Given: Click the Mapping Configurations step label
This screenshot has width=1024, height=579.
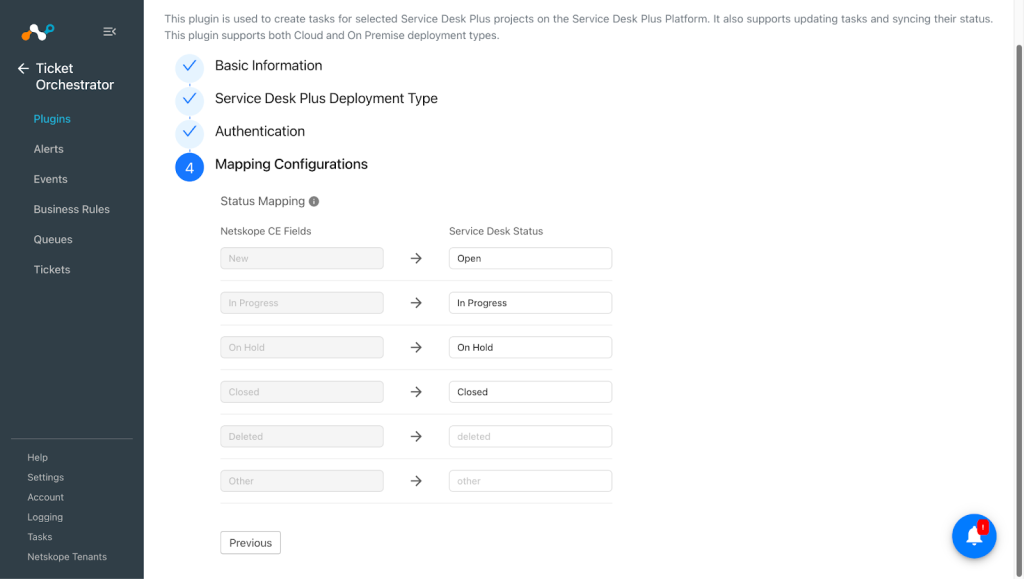Looking at the screenshot, I should 291,164.
